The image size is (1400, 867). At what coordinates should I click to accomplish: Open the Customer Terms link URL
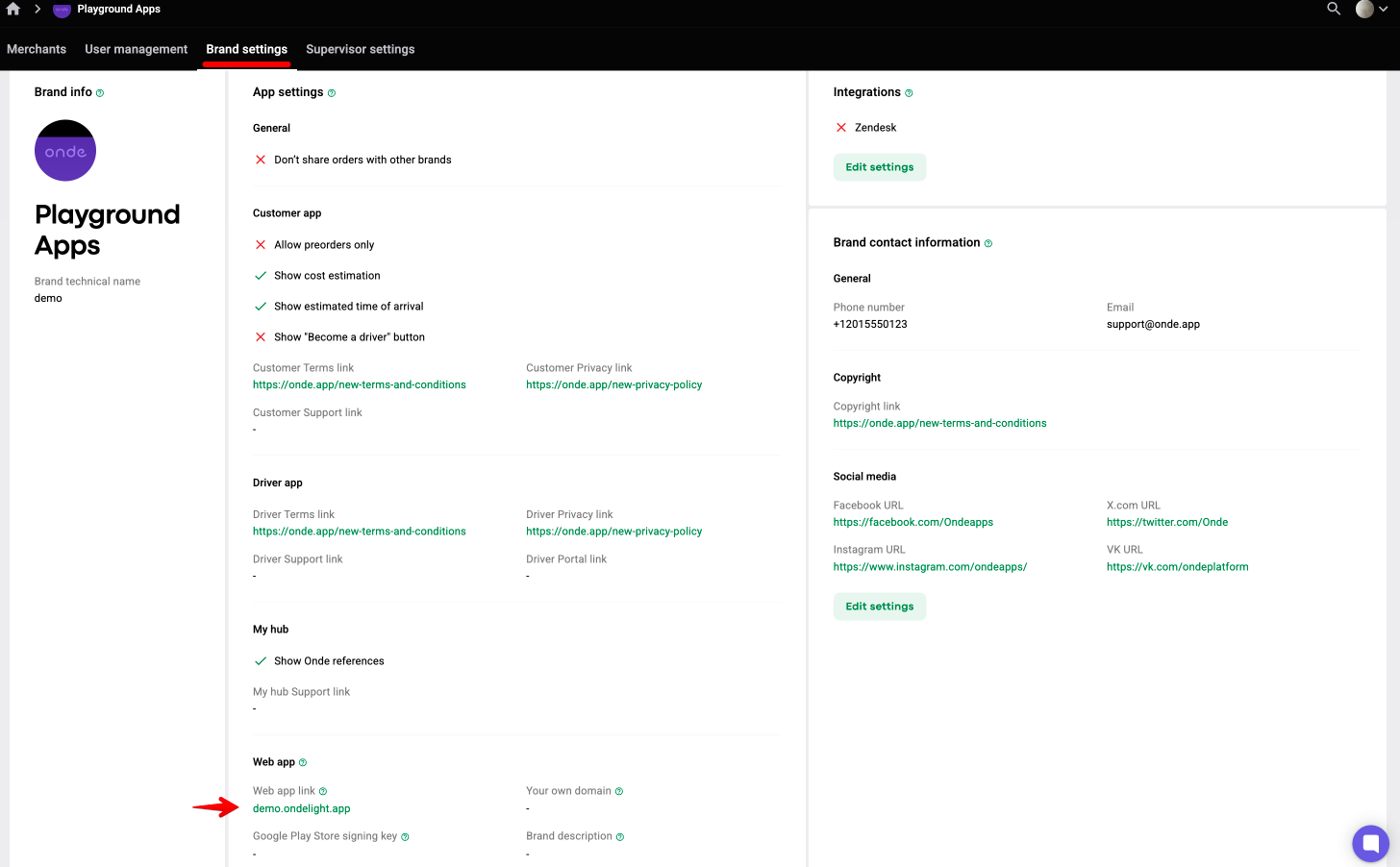tap(360, 384)
